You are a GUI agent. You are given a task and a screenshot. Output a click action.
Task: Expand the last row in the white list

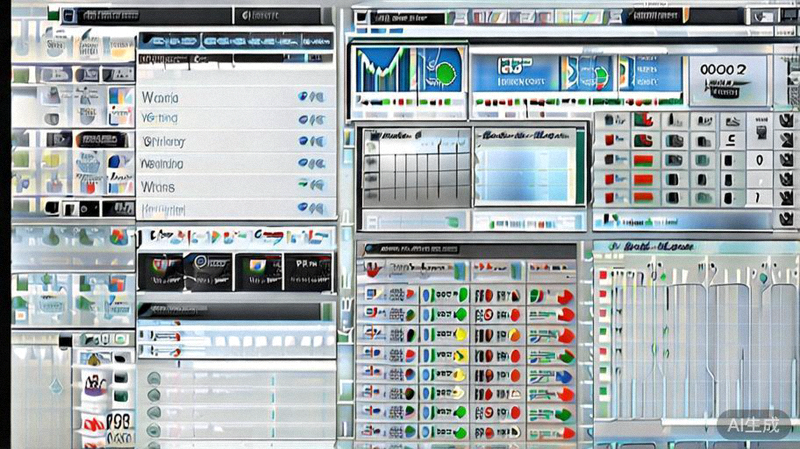click(163, 210)
